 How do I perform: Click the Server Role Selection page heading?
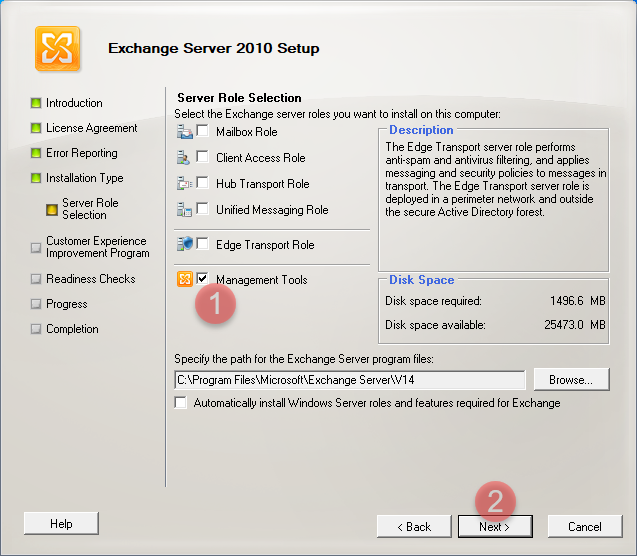coord(239,98)
